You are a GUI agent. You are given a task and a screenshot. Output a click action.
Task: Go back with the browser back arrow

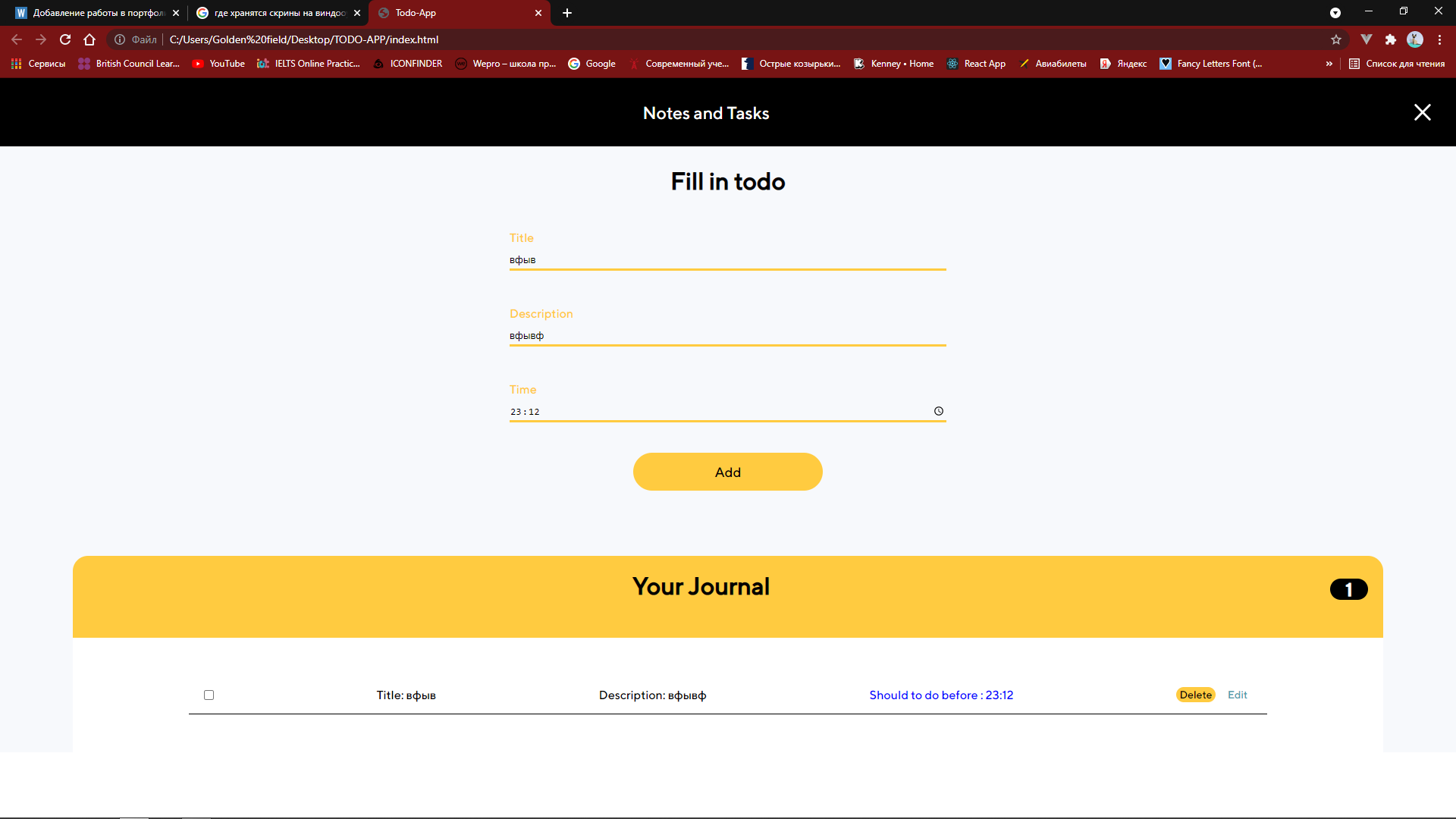pyautogui.click(x=17, y=39)
